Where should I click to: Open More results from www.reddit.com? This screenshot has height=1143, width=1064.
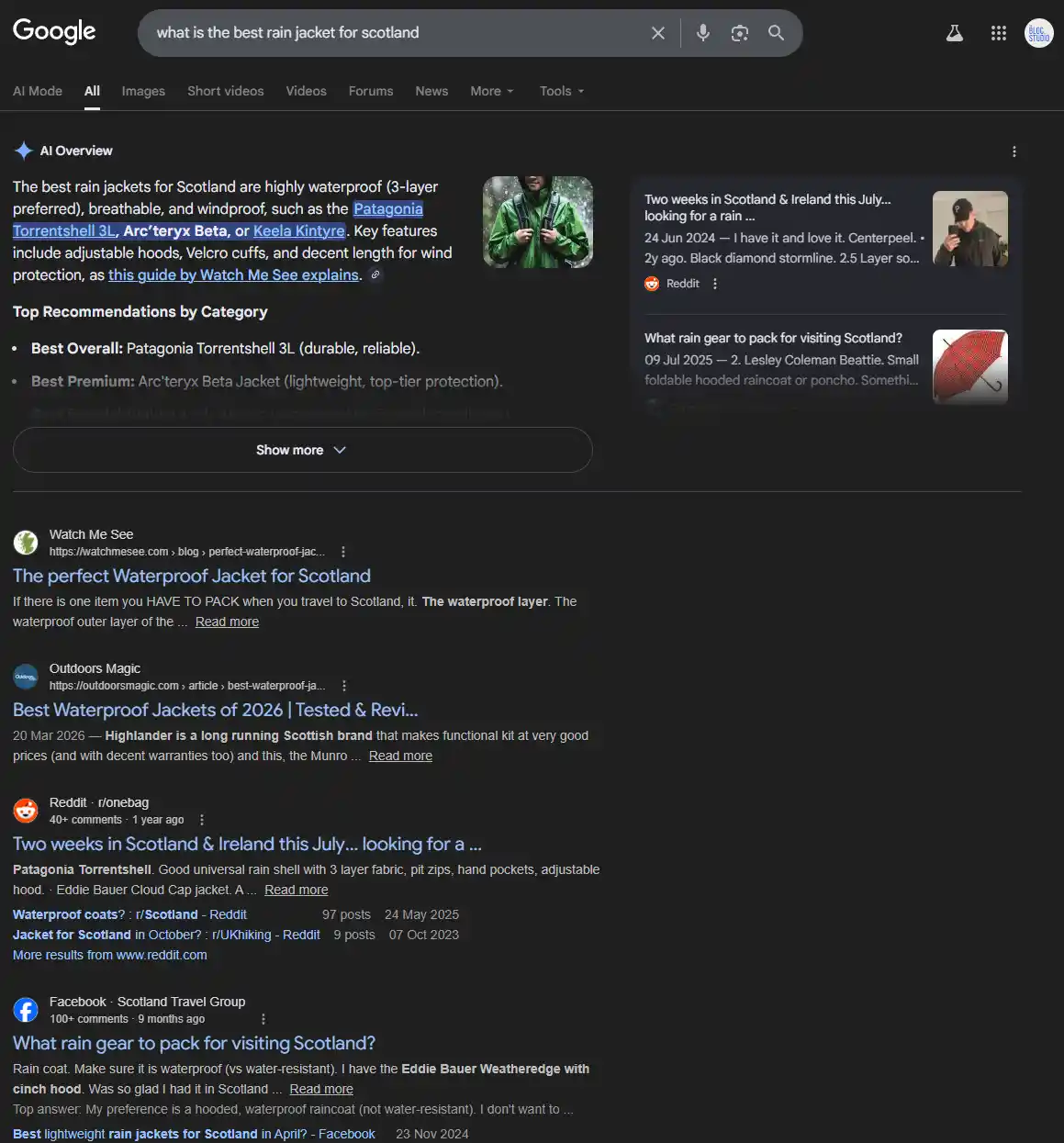110,955
